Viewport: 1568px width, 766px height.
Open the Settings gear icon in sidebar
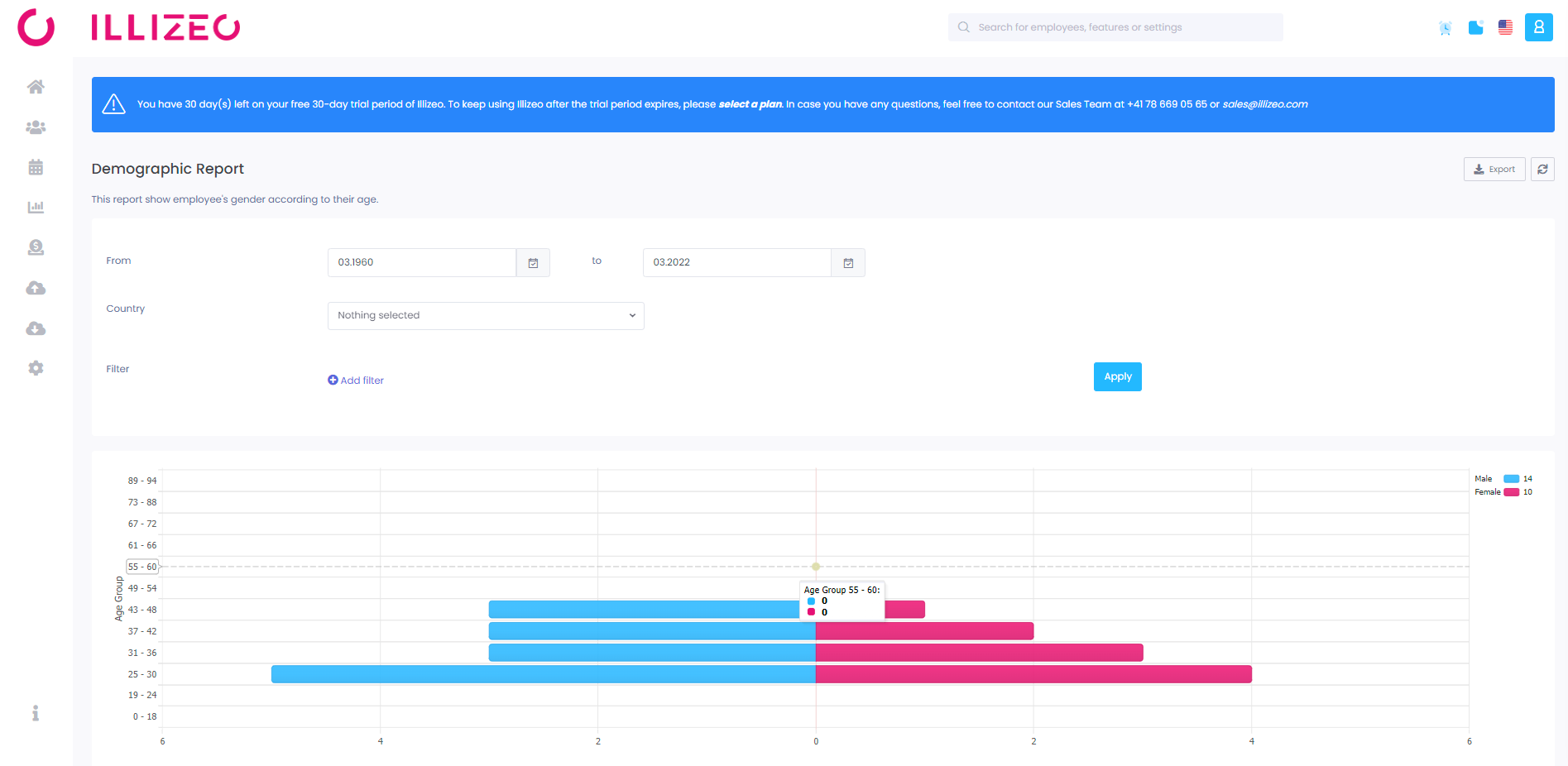click(x=36, y=368)
